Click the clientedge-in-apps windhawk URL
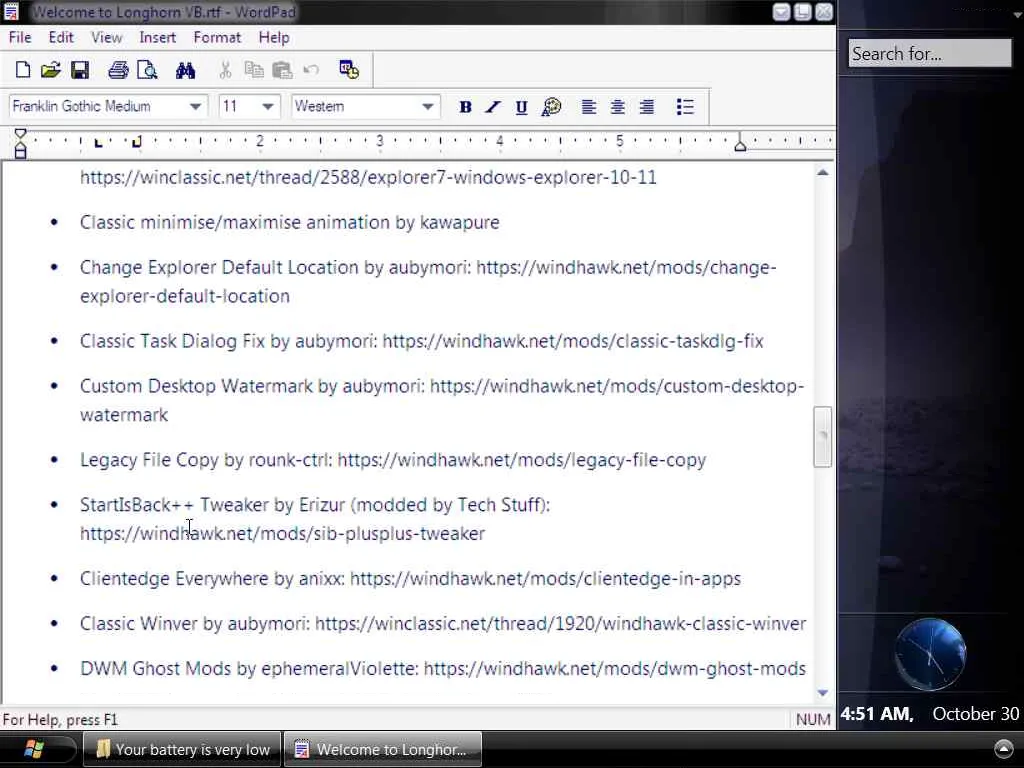Viewport: 1024px width, 768px height. (x=545, y=579)
